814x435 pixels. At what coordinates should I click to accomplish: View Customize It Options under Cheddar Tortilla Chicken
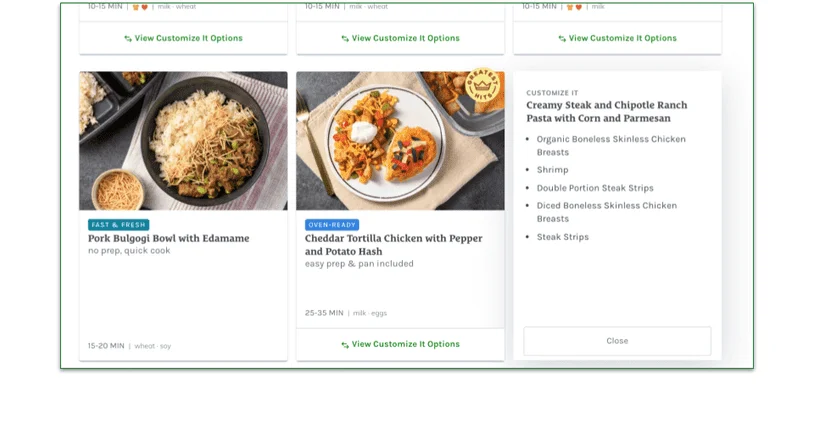(x=400, y=344)
